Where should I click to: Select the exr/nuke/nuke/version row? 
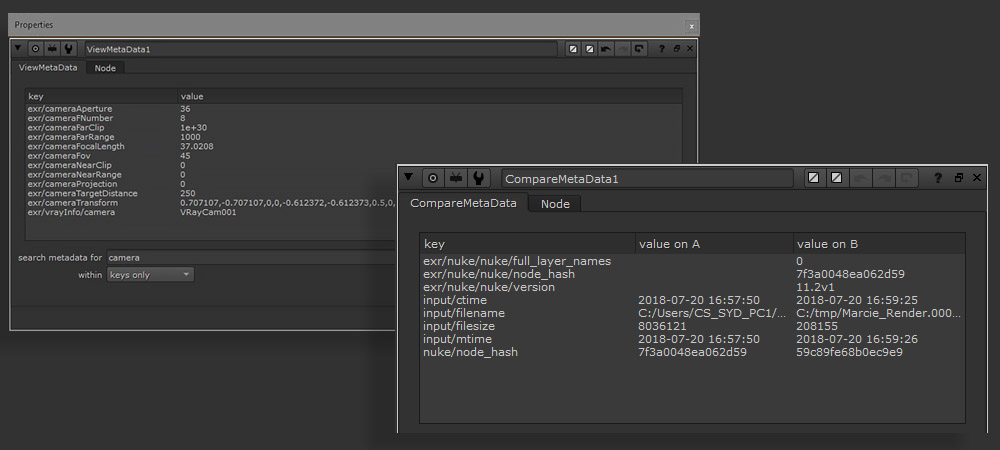[x=692, y=287]
